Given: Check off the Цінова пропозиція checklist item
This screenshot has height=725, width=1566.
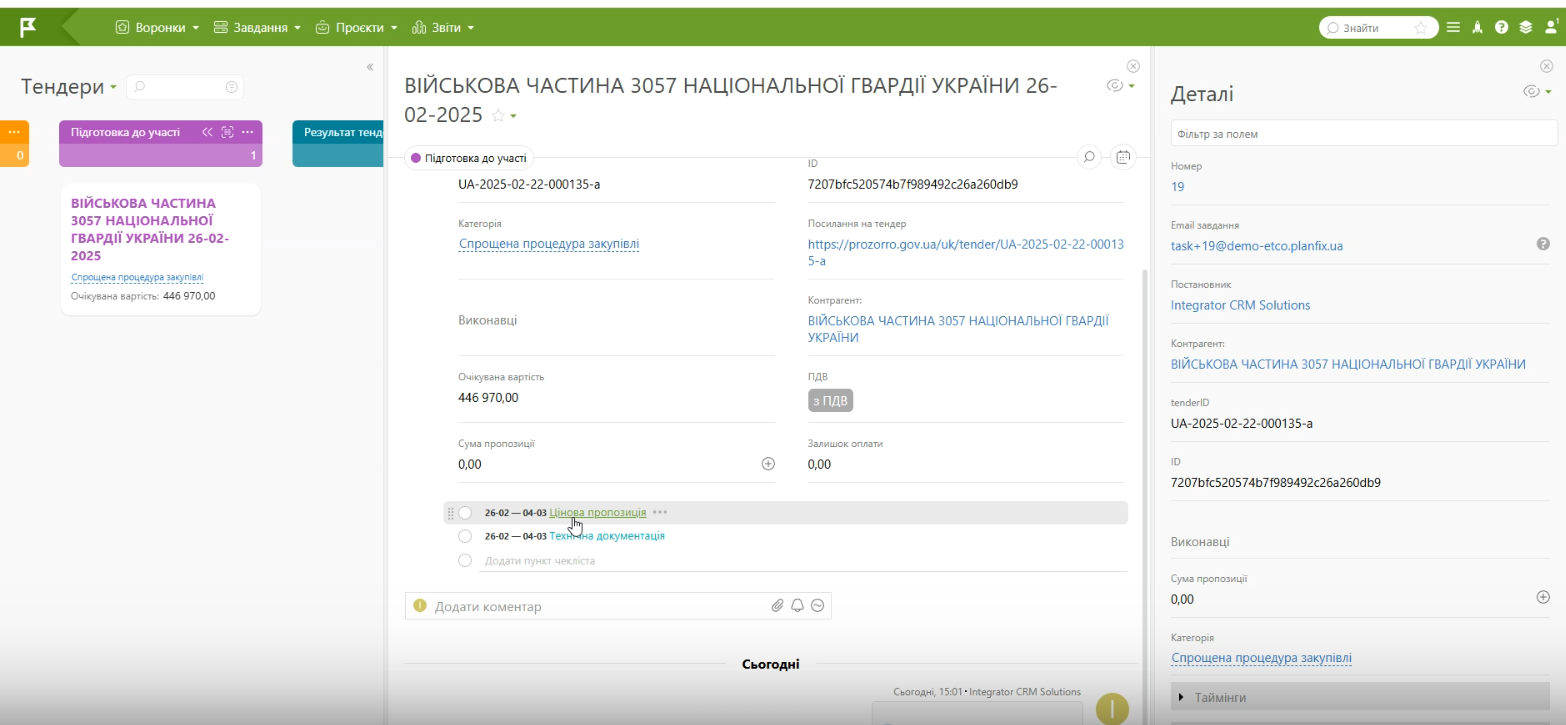Looking at the screenshot, I should tap(465, 513).
